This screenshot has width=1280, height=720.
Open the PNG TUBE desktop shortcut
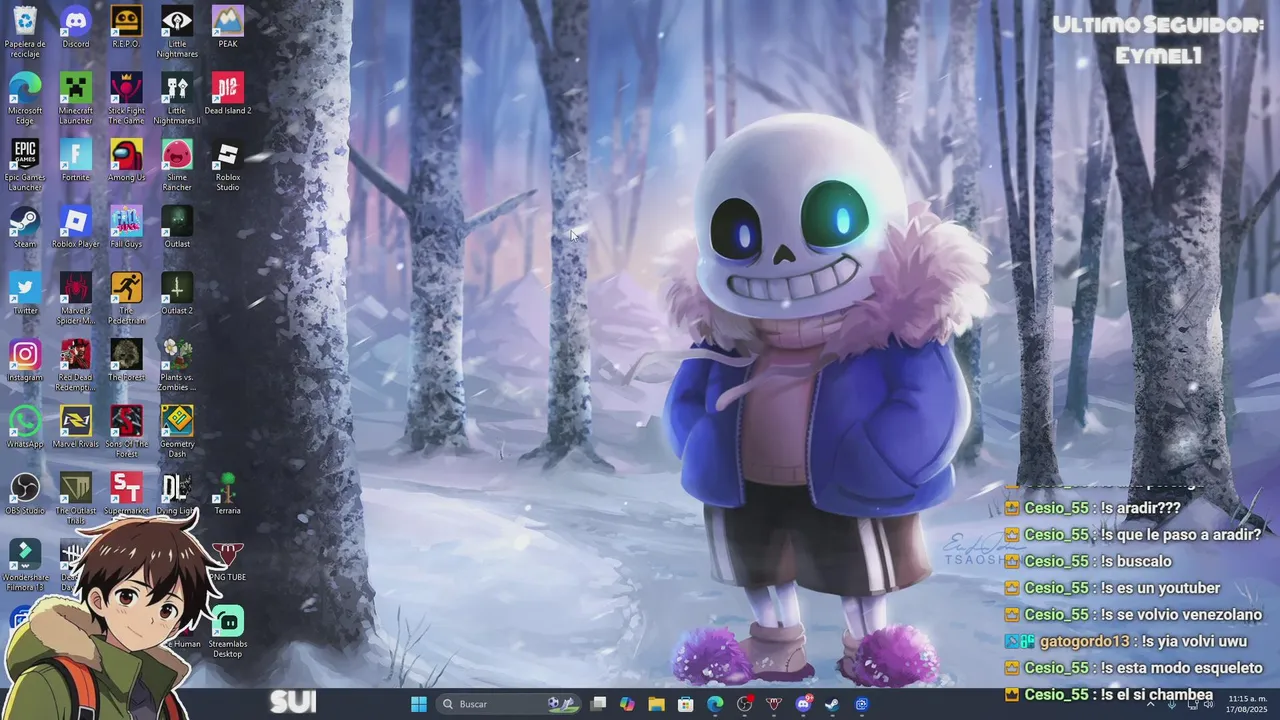tap(228, 561)
